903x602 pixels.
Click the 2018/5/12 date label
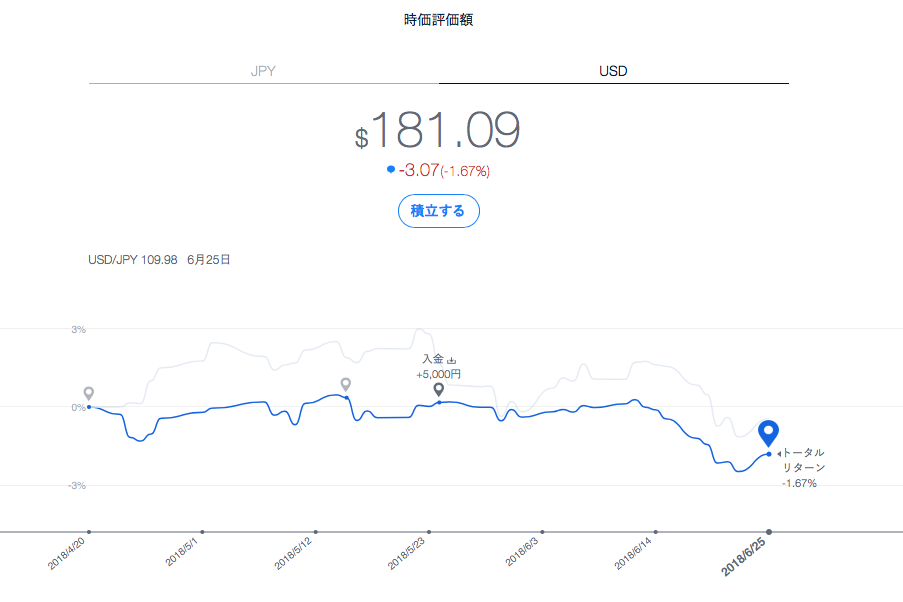[293, 554]
